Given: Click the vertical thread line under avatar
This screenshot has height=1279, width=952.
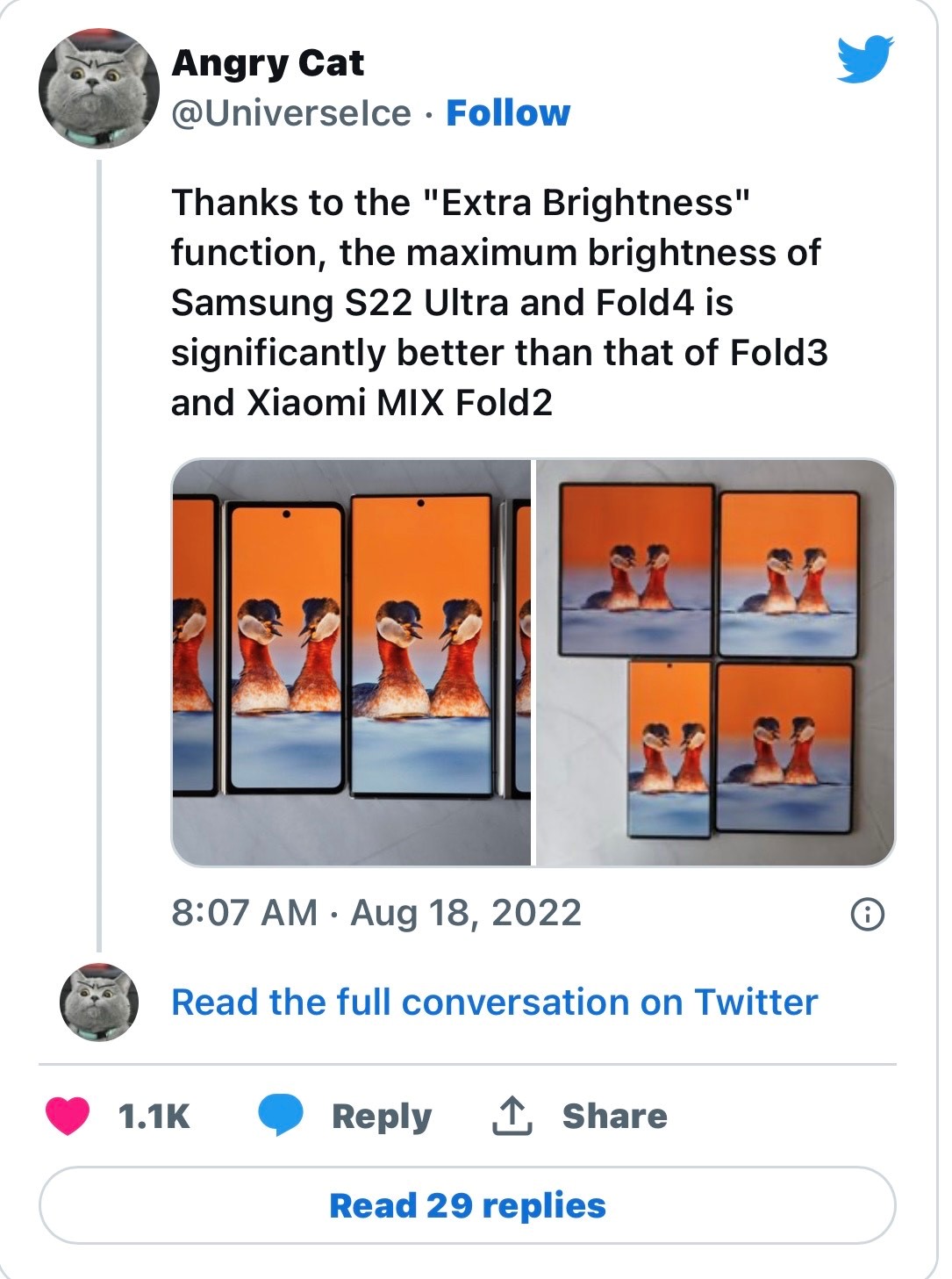Looking at the screenshot, I should point(99,553).
